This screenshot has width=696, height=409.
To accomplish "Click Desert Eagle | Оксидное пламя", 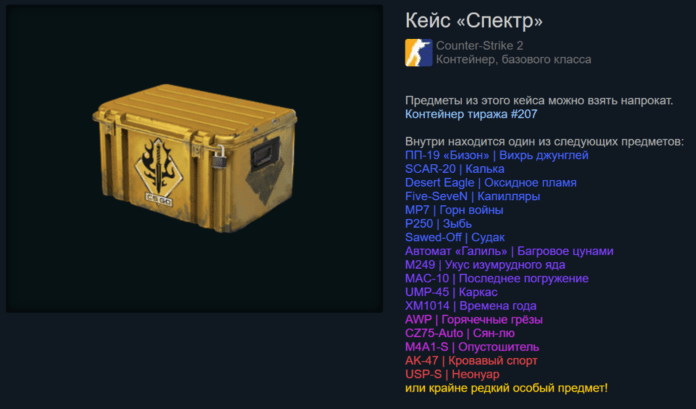I will click(491, 183).
